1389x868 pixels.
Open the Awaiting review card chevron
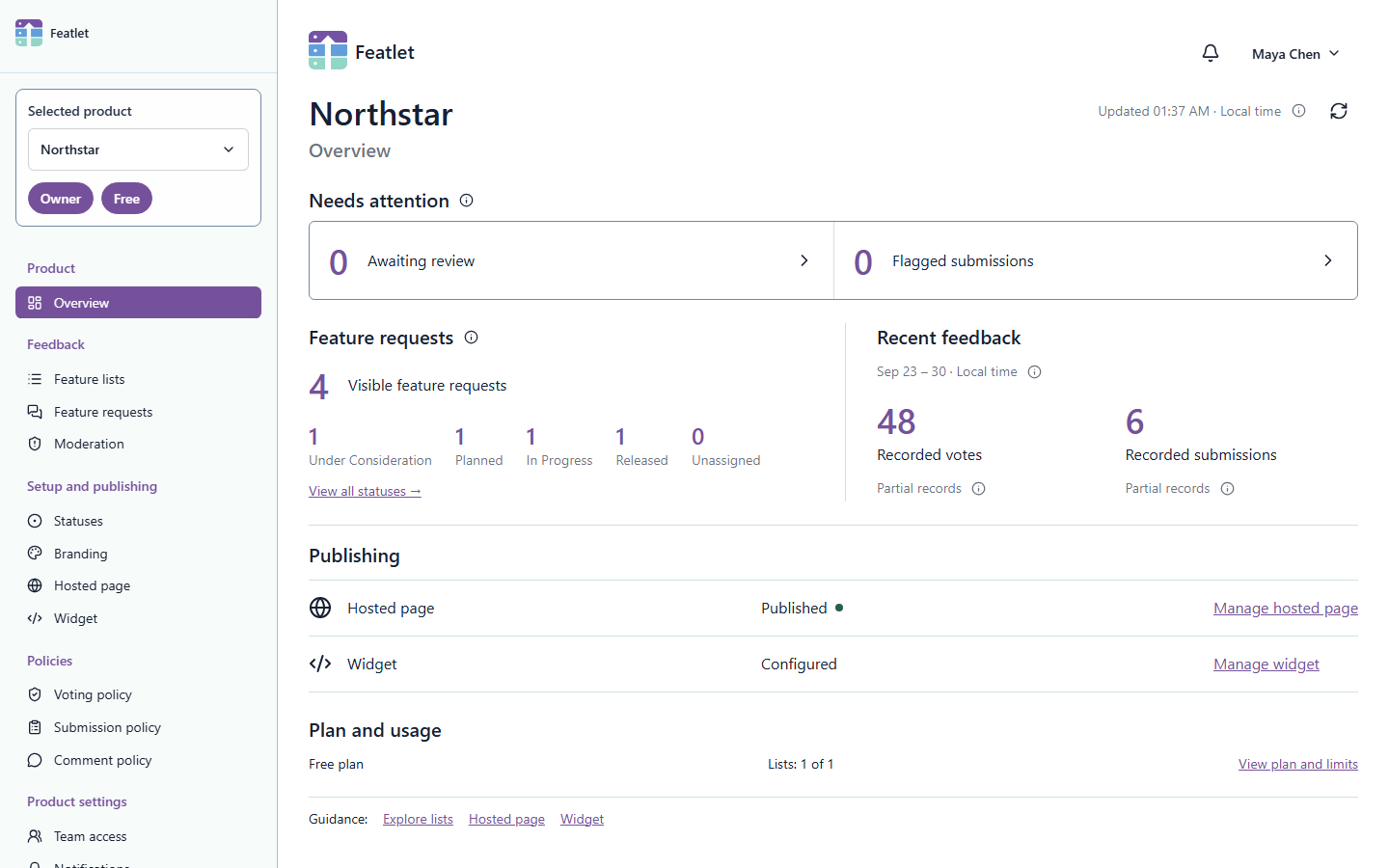(804, 260)
